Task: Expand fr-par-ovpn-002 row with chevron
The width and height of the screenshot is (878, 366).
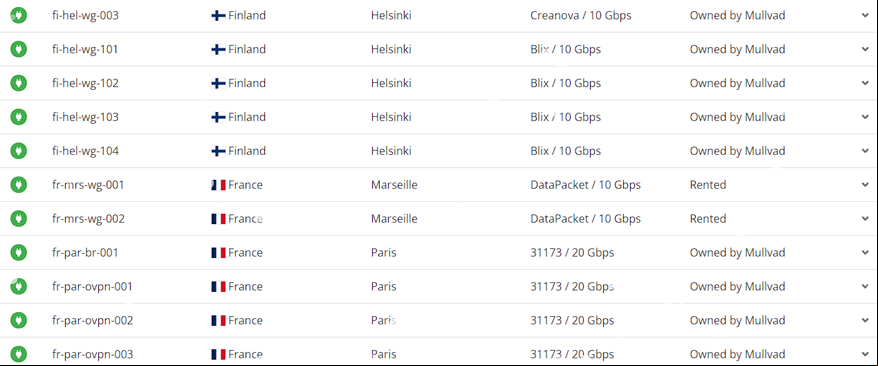Action: point(865,321)
